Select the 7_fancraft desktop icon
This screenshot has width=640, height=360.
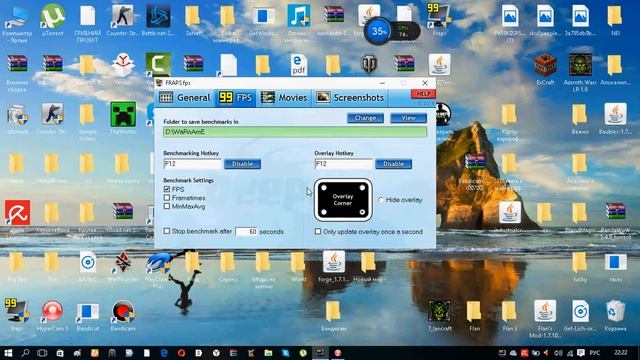point(439,315)
